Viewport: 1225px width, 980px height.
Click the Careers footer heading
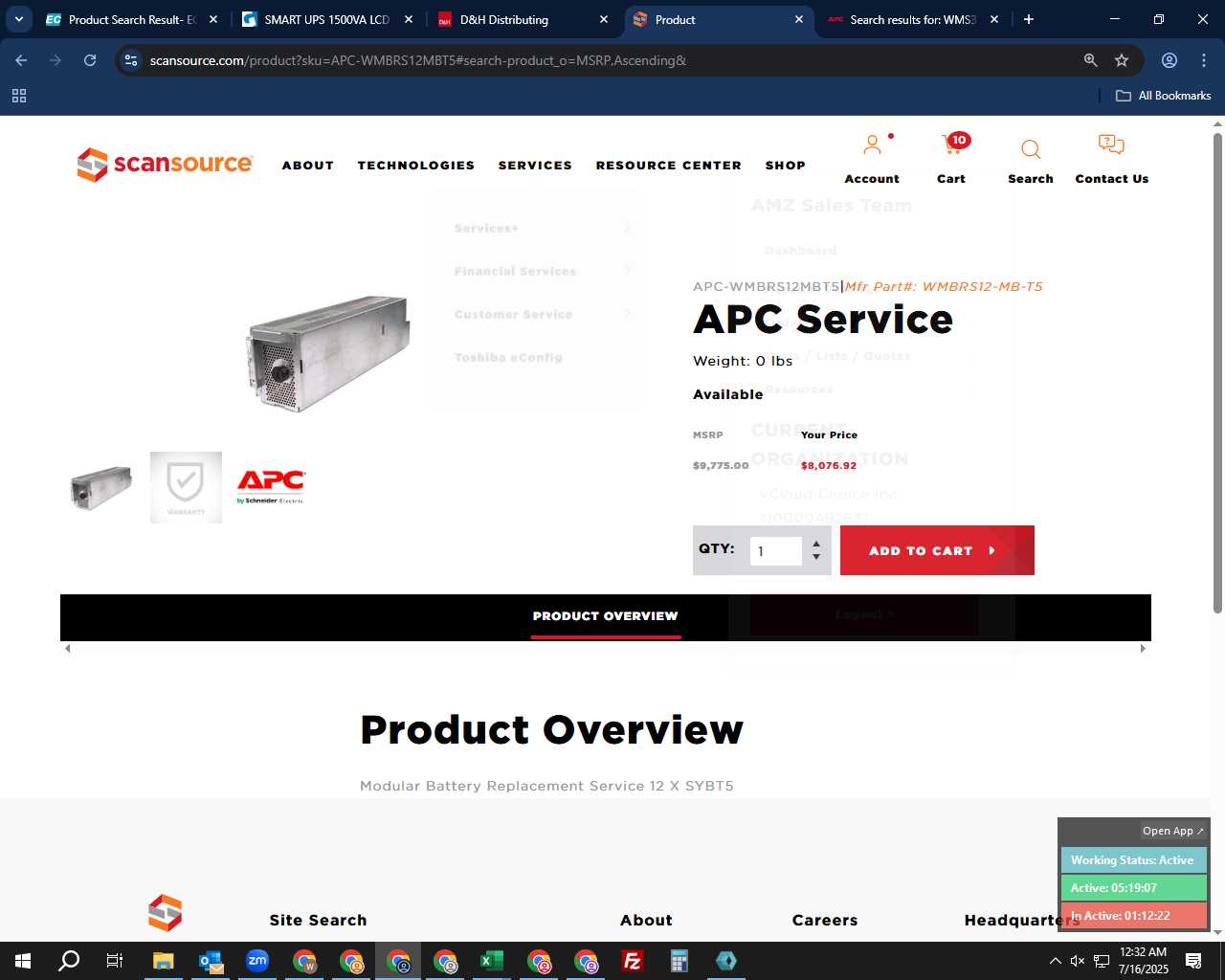pyautogui.click(x=825, y=921)
